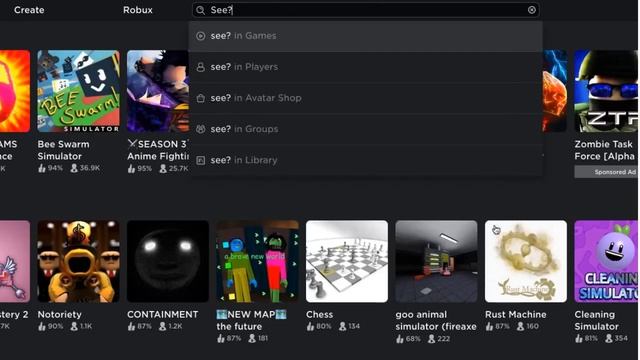This screenshot has width=640, height=360.
Task: Click thumbs-up icon under Notoriety
Action: [x=42, y=326]
